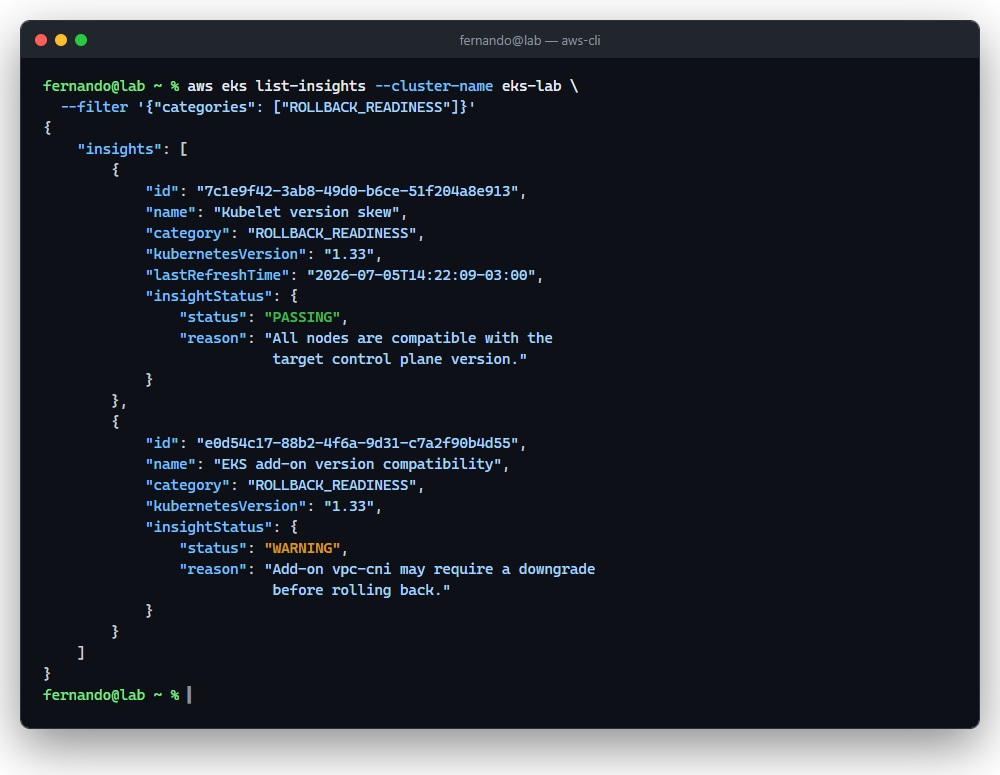Click the filter JSON string with ROLLBACK_READINESS
1000x775 pixels.
click(x=306, y=107)
